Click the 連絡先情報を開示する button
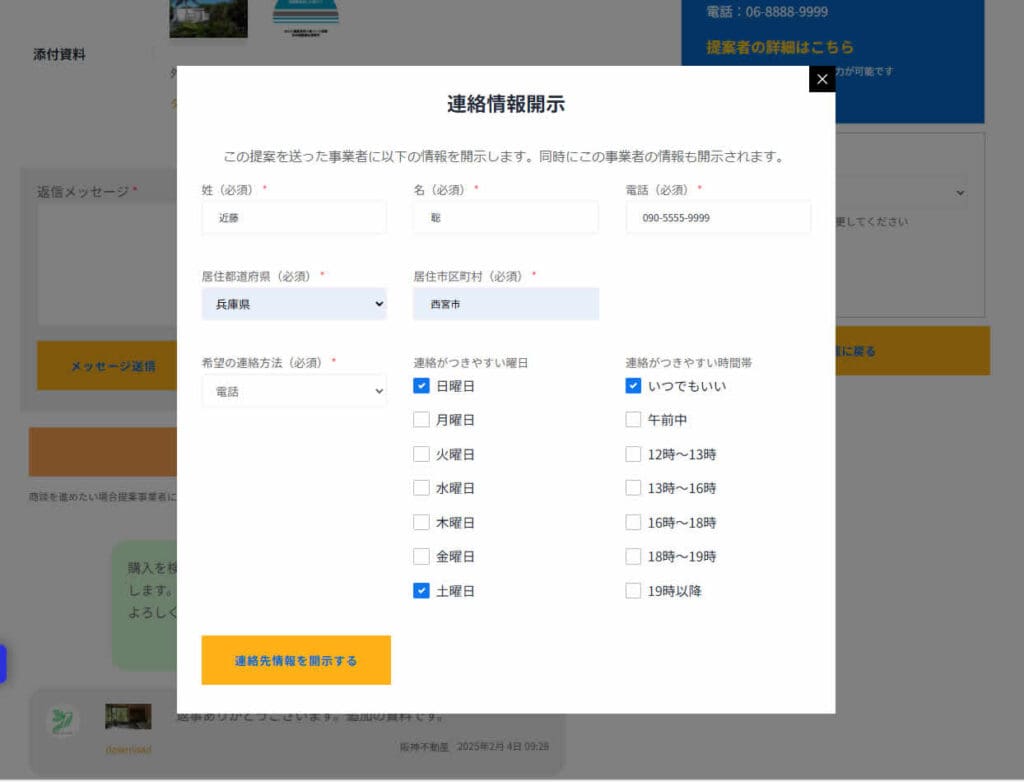The width and height of the screenshot is (1024, 782). click(x=296, y=661)
